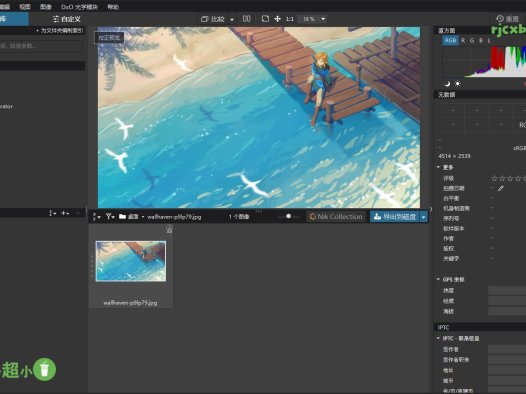Open the sort order dropdown in browser bar
The height and width of the screenshot is (394, 526).
click(97, 217)
